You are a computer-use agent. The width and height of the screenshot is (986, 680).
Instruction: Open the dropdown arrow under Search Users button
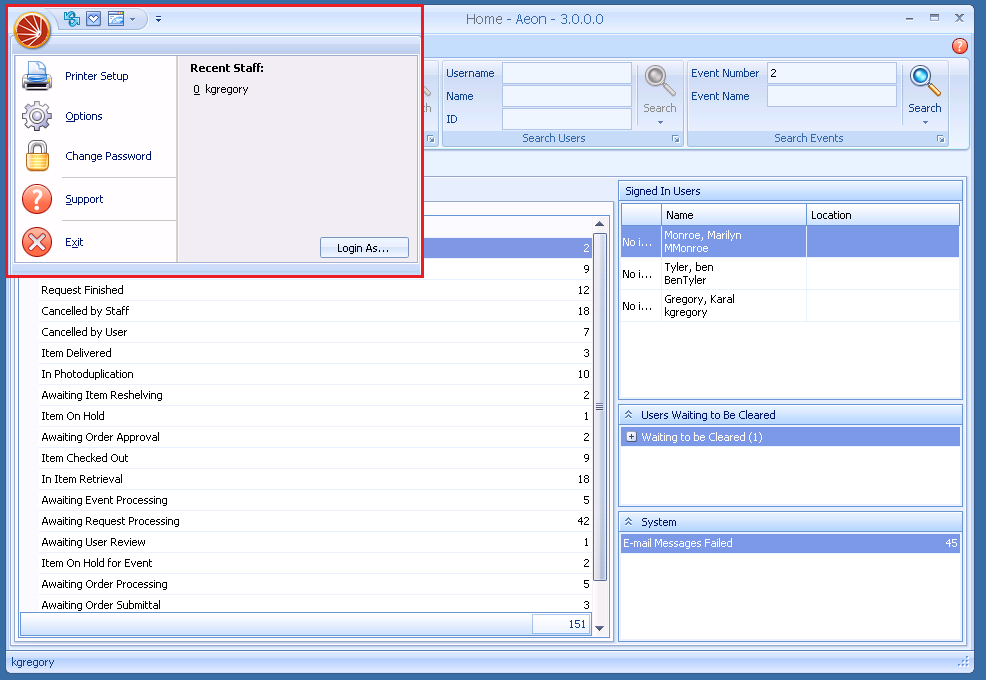(x=660, y=122)
